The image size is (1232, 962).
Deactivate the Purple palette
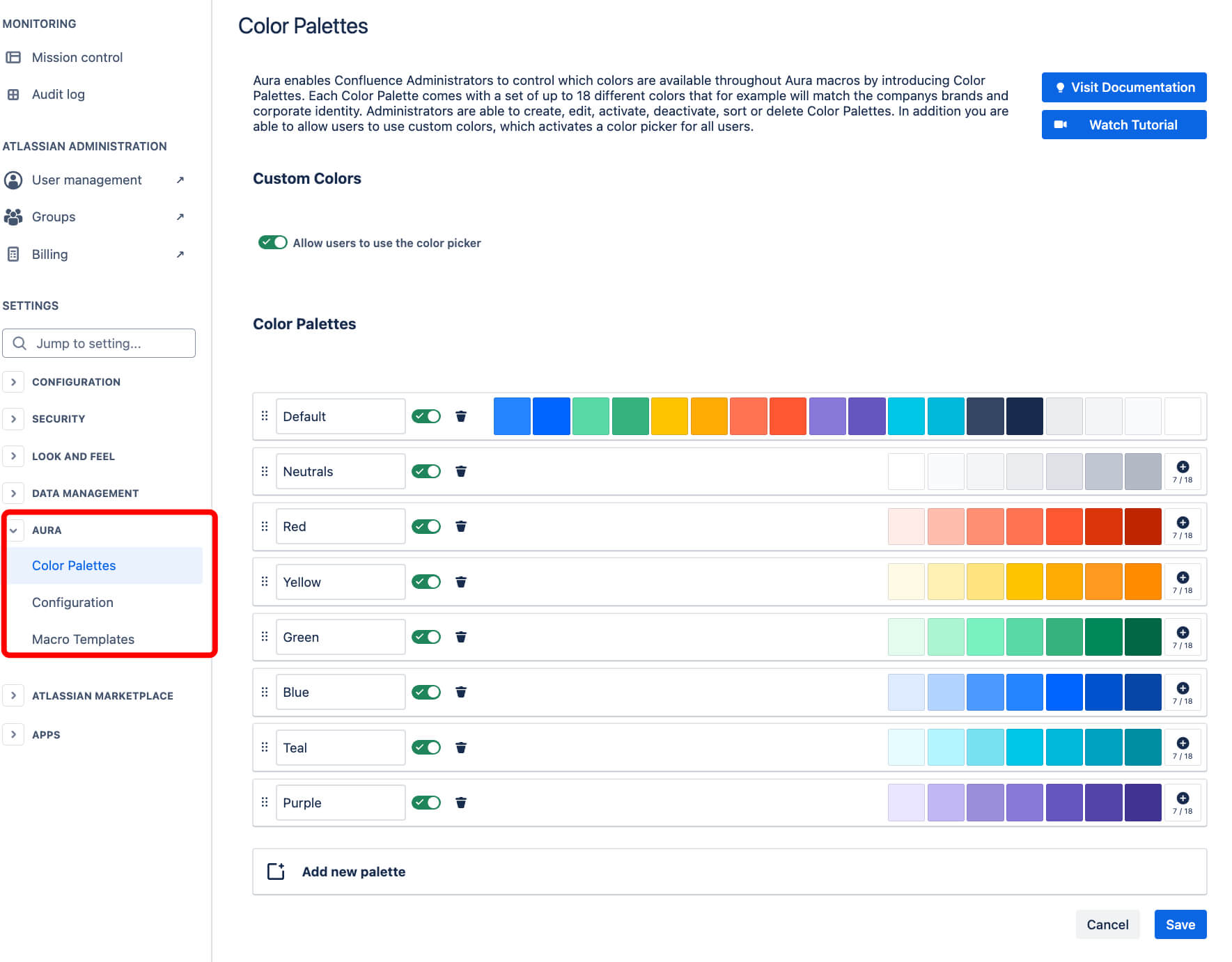coord(426,802)
